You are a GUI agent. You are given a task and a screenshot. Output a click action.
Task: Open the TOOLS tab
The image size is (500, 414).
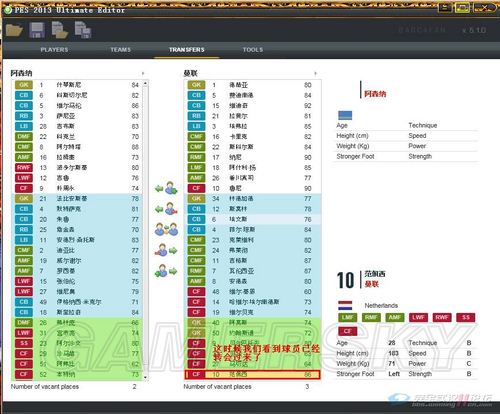pos(253,50)
